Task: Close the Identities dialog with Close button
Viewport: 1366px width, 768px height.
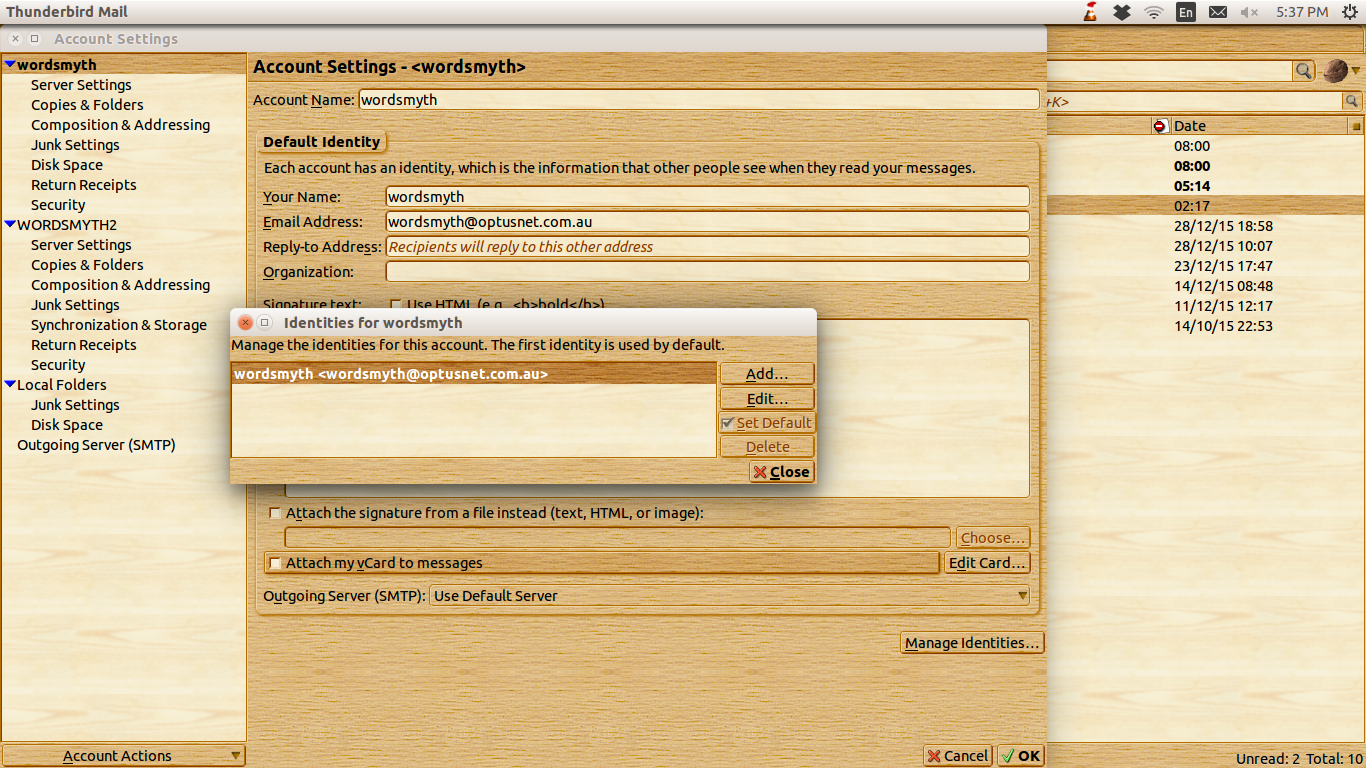Action: click(x=782, y=472)
